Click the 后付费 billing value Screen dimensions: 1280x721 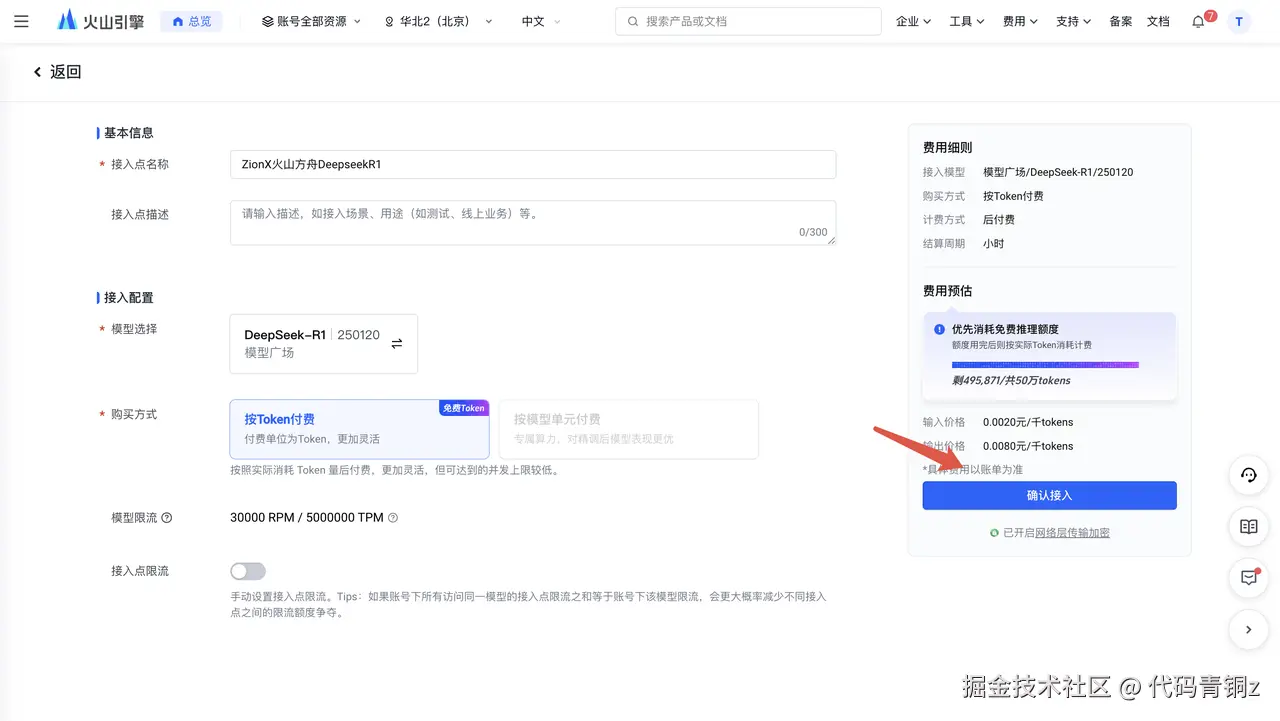point(999,220)
